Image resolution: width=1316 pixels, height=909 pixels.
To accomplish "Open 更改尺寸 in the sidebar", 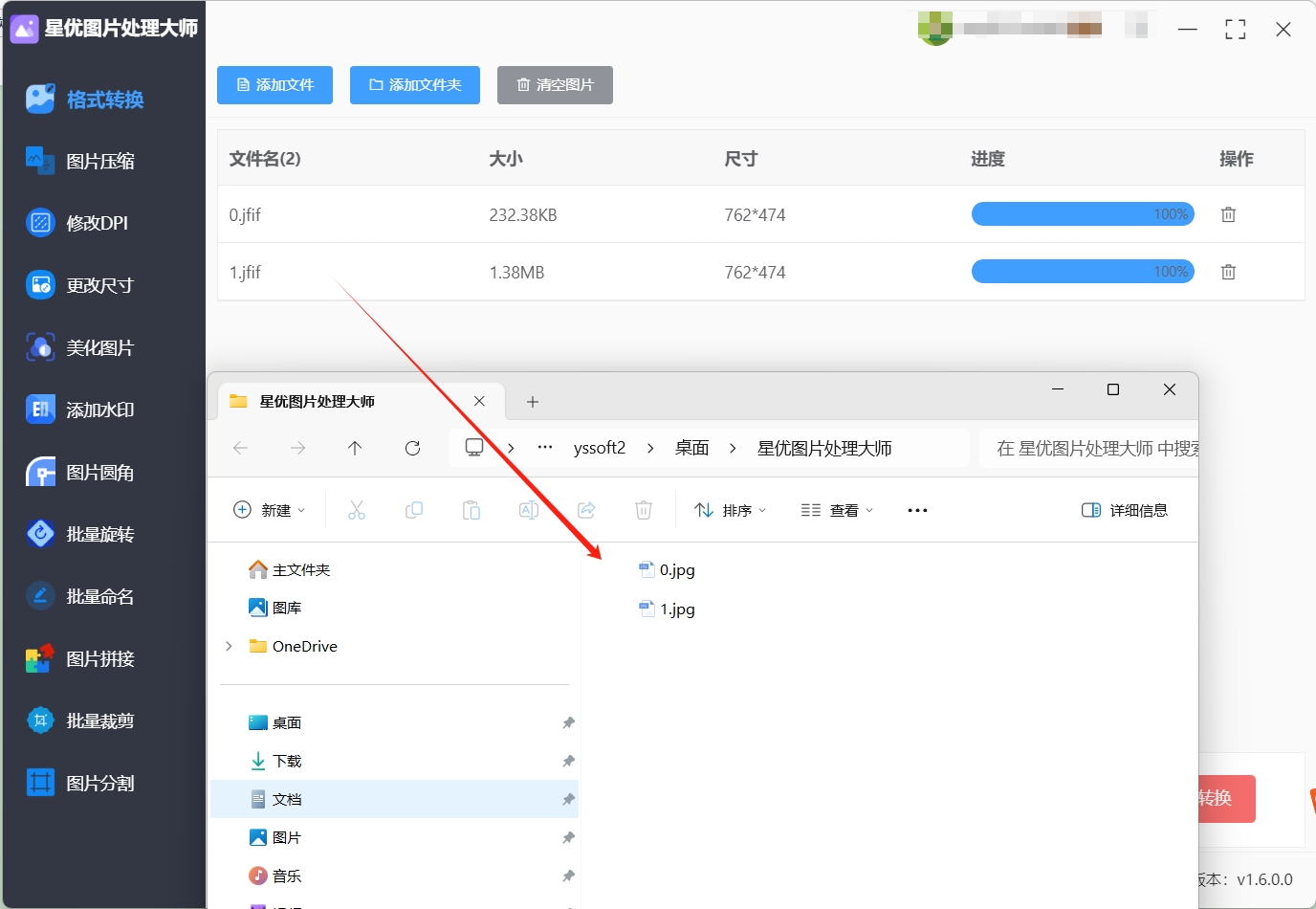I will pos(80,286).
